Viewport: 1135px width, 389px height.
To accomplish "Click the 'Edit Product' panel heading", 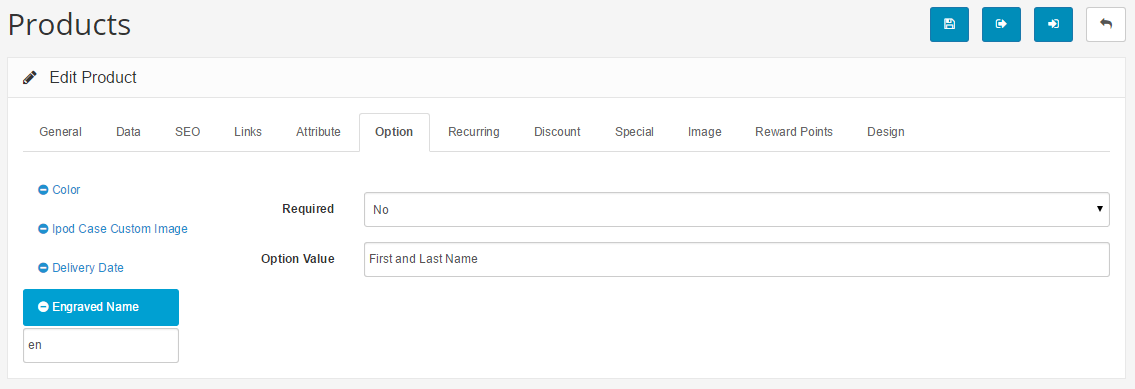I will (93, 78).
